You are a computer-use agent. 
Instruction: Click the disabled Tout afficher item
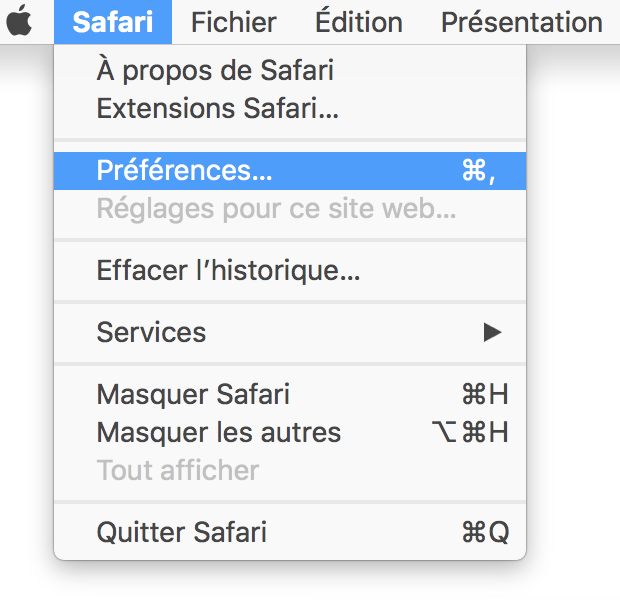(177, 470)
